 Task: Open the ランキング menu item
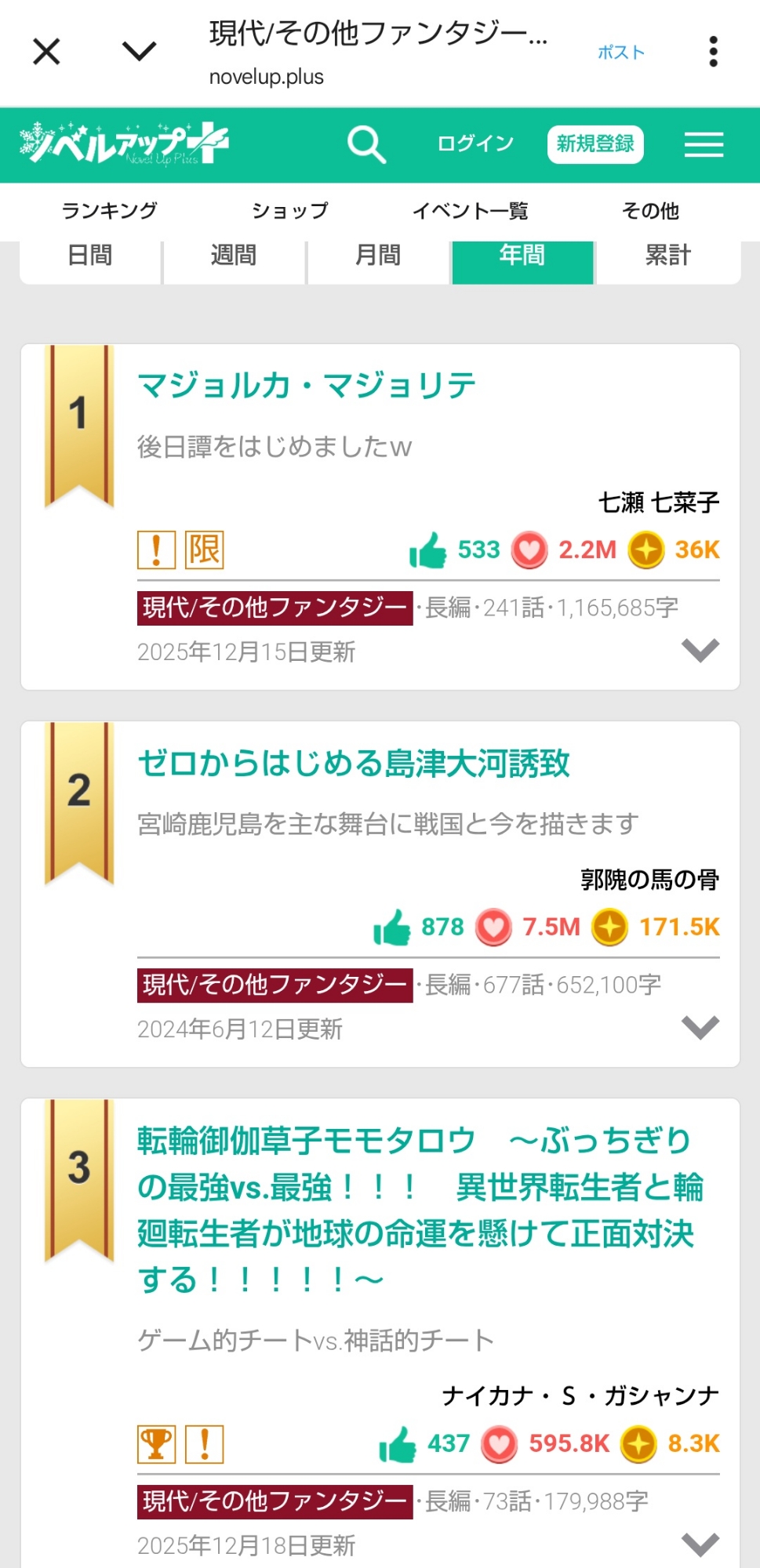[x=109, y=211]
